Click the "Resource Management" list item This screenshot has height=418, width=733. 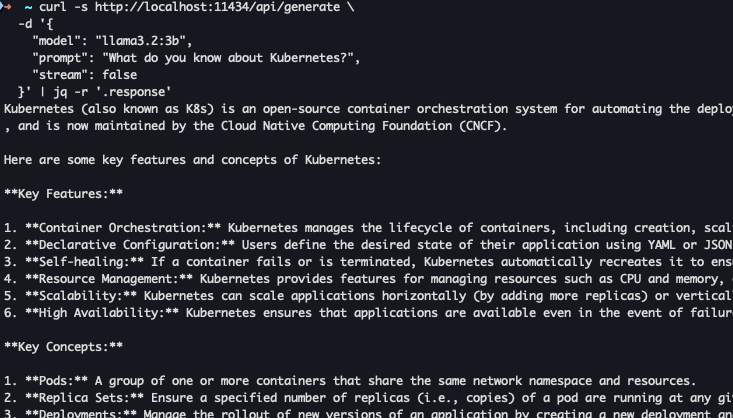pyautogui.click(x=368, y=279)
